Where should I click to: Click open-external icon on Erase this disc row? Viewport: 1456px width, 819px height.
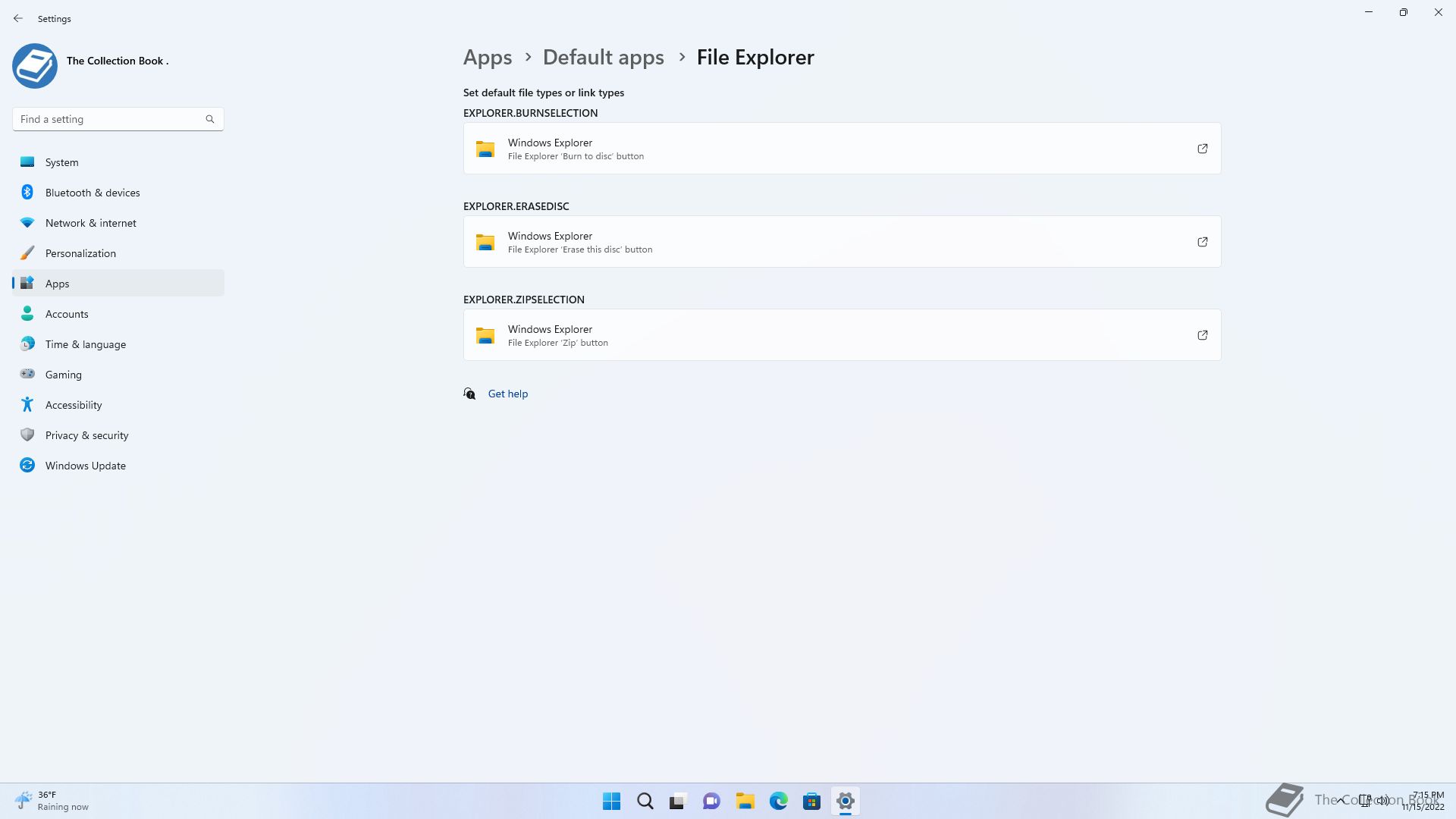[1203, 242]
